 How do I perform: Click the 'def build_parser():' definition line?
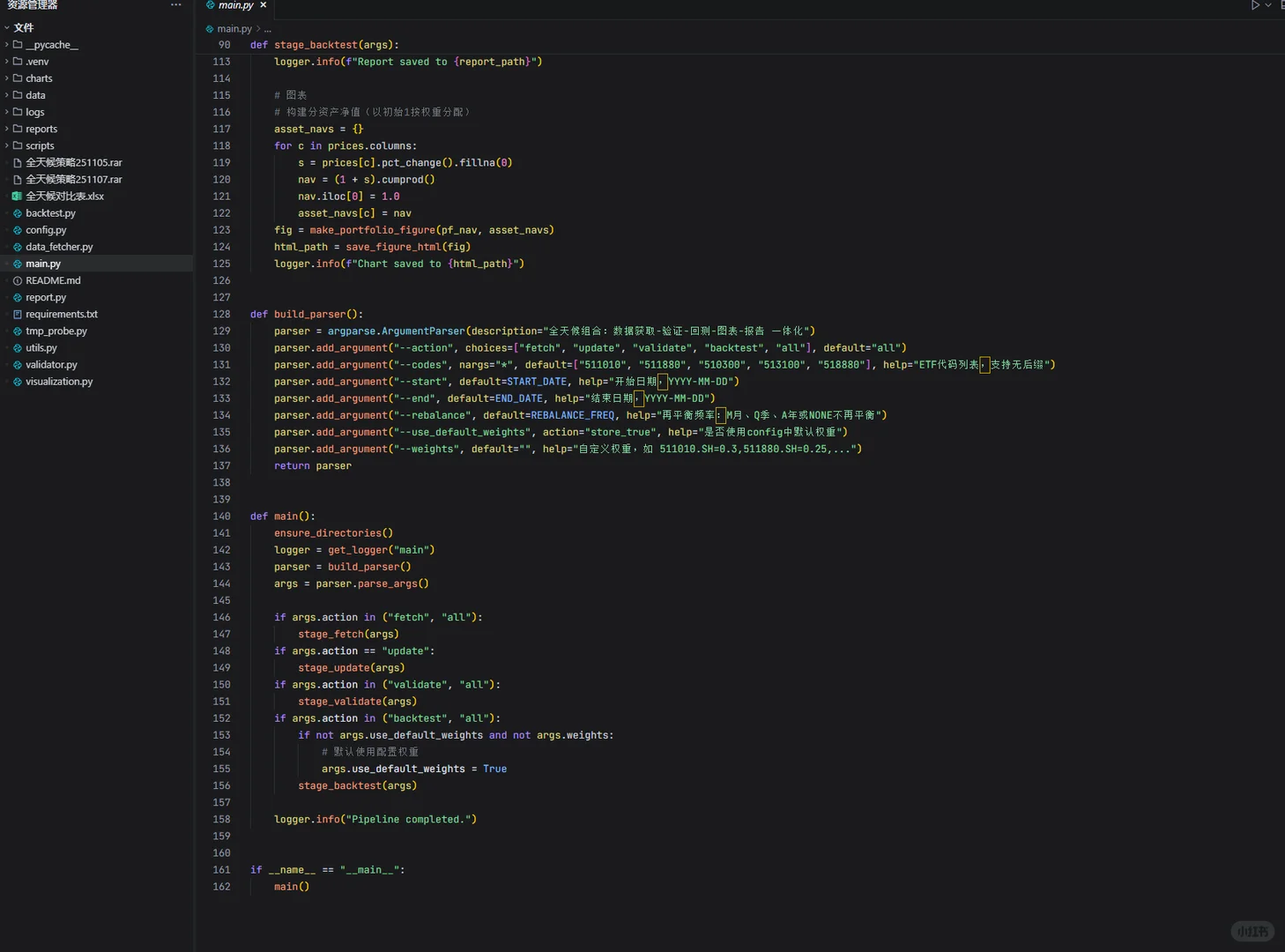307,315
